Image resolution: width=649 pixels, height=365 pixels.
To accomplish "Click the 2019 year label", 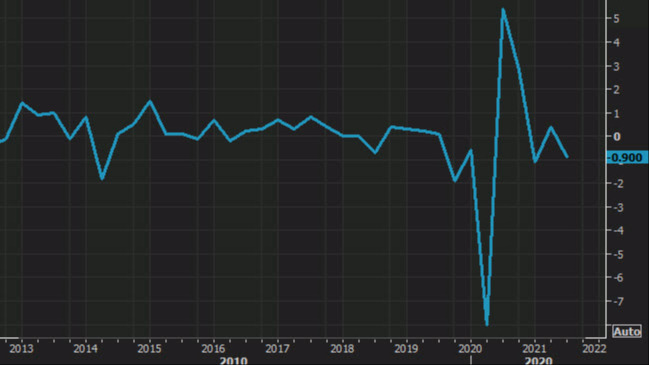I will [x=406, y=349].
